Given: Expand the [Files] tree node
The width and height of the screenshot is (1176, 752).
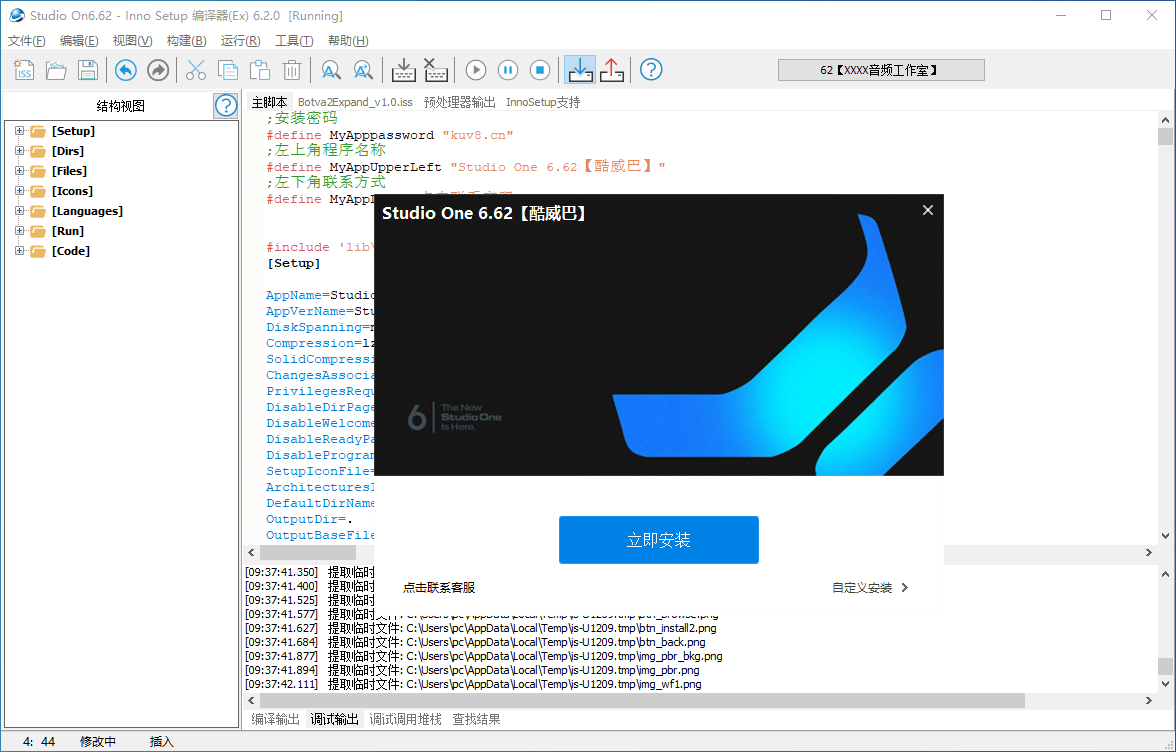Looking at the screenshot, I should click(x=20, y=171).
